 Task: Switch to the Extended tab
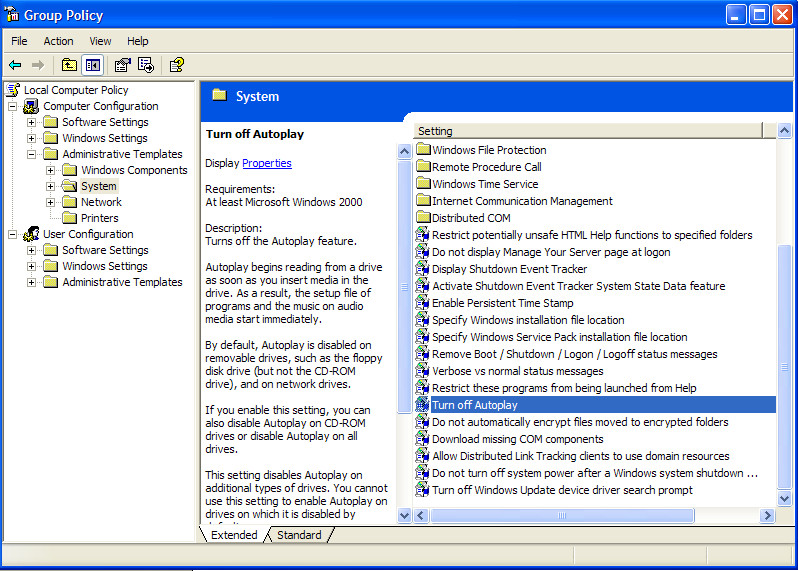[234, 535]
